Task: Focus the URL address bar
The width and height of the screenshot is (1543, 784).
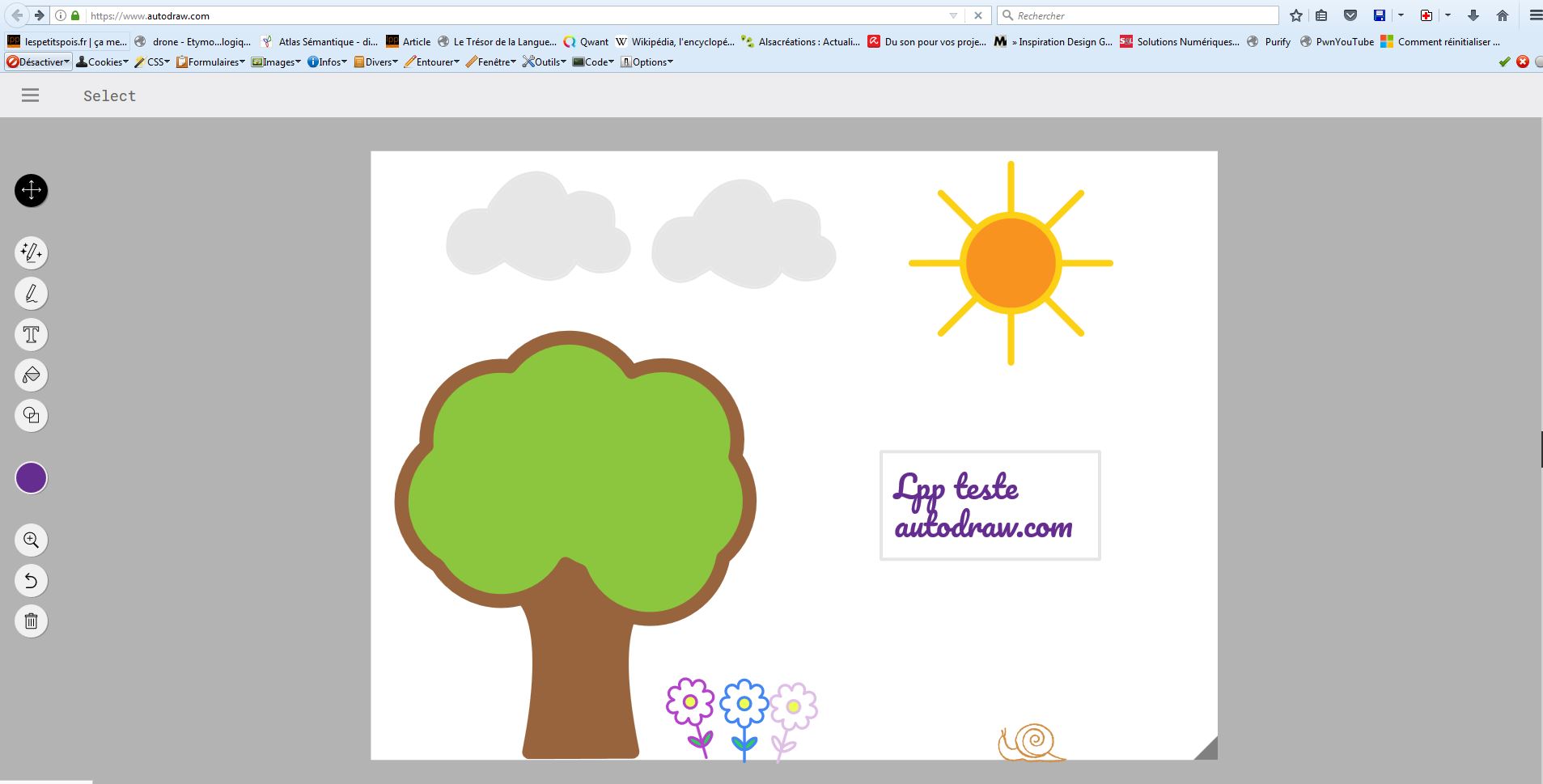Action: click(x=518, y=15)
